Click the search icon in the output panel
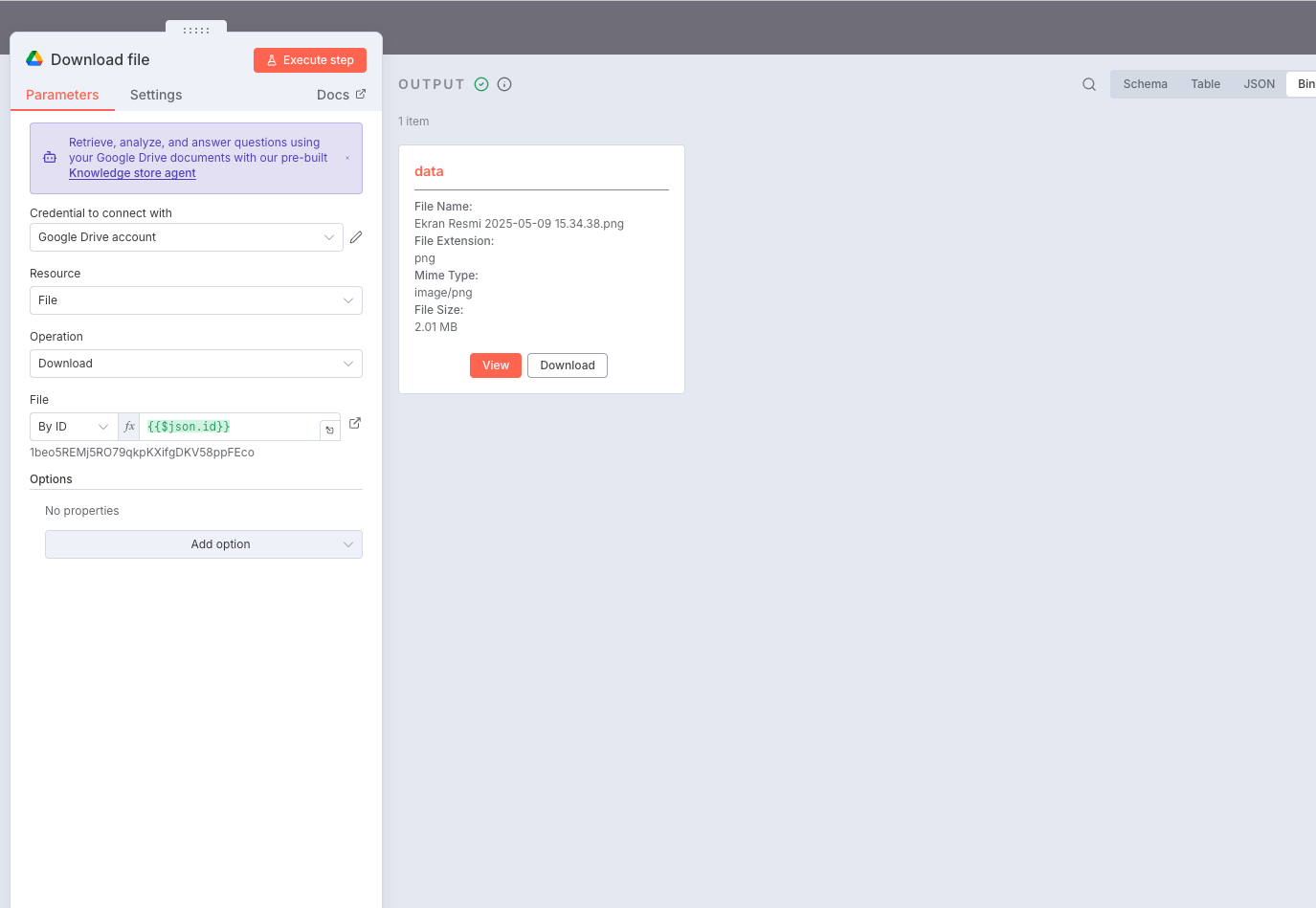 (x=1089, y=84)
